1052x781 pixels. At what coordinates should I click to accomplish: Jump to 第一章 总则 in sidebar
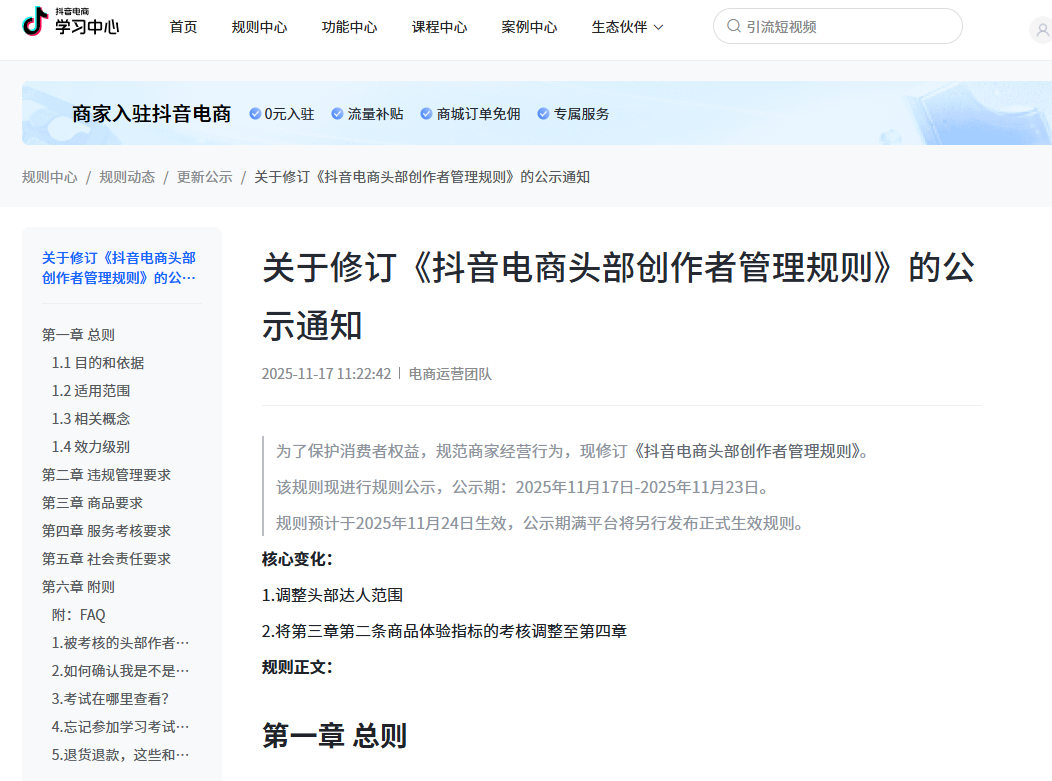click(78, 335)
